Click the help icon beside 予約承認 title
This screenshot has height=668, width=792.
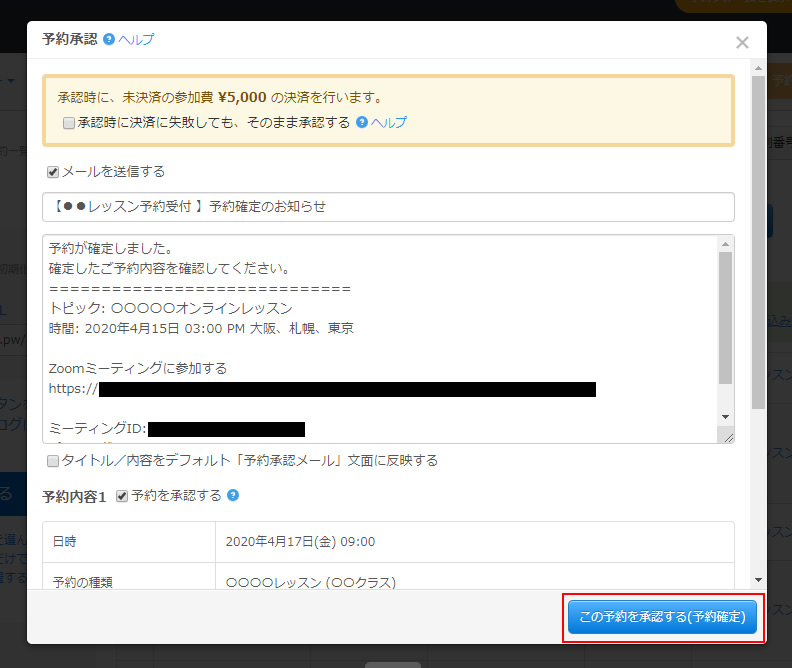pos(109,39)
